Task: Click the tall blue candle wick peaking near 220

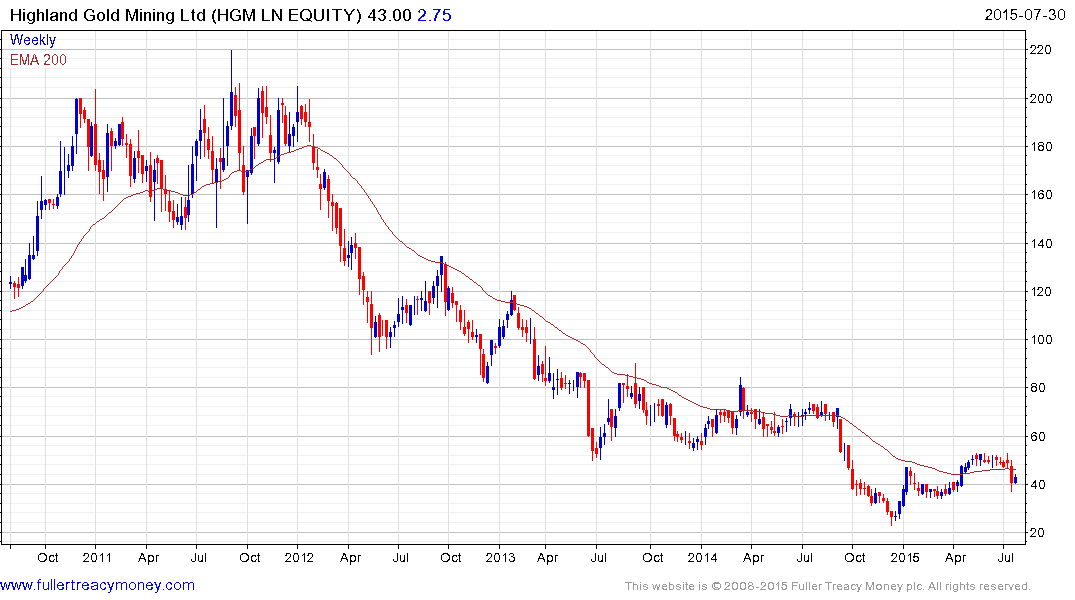Action: (231, 89)
